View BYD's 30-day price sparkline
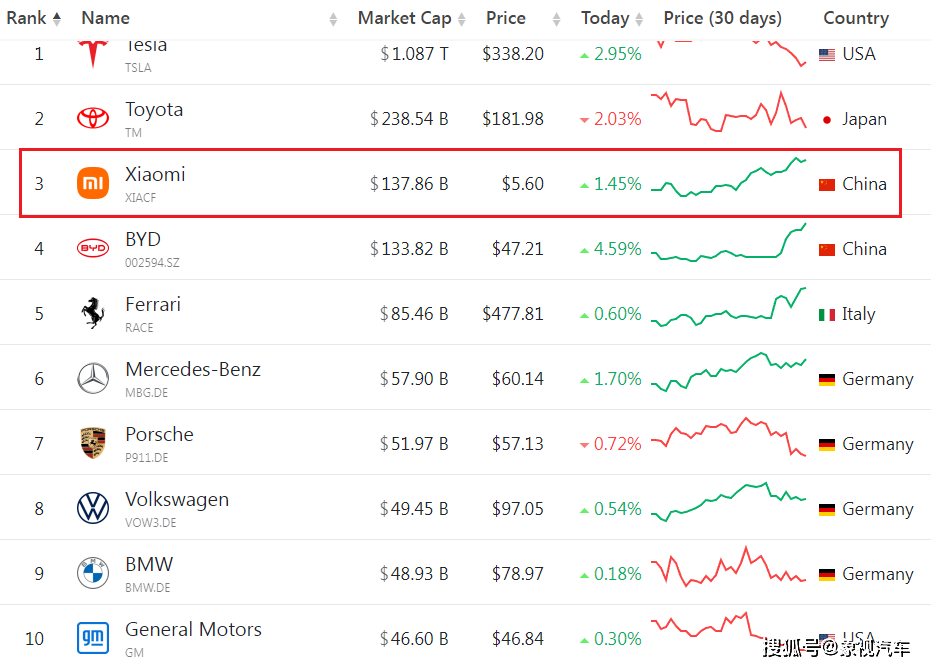Screen dimensions: 931x668 pyautogui.click(x=729, y=242)
